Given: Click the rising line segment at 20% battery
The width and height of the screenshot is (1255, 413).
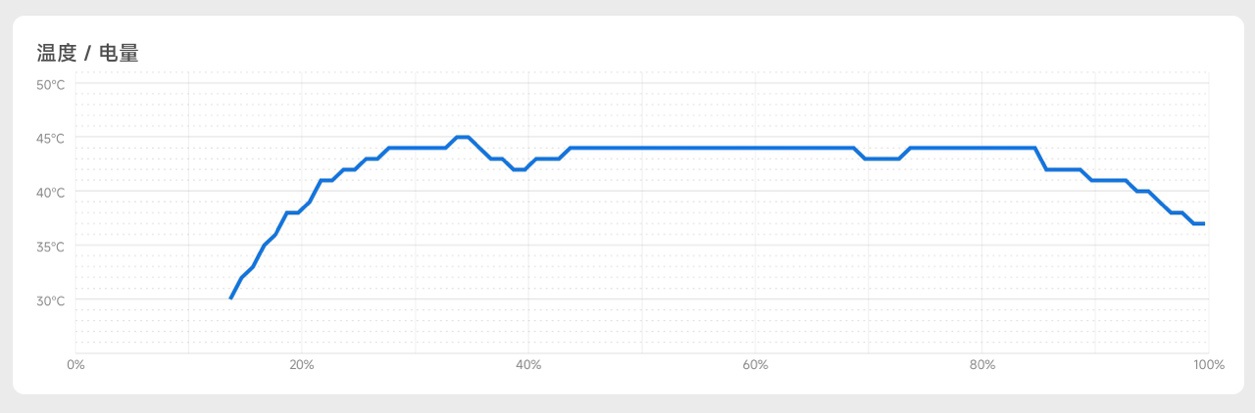Looking at the screenshot, I should tap(301, 208).
